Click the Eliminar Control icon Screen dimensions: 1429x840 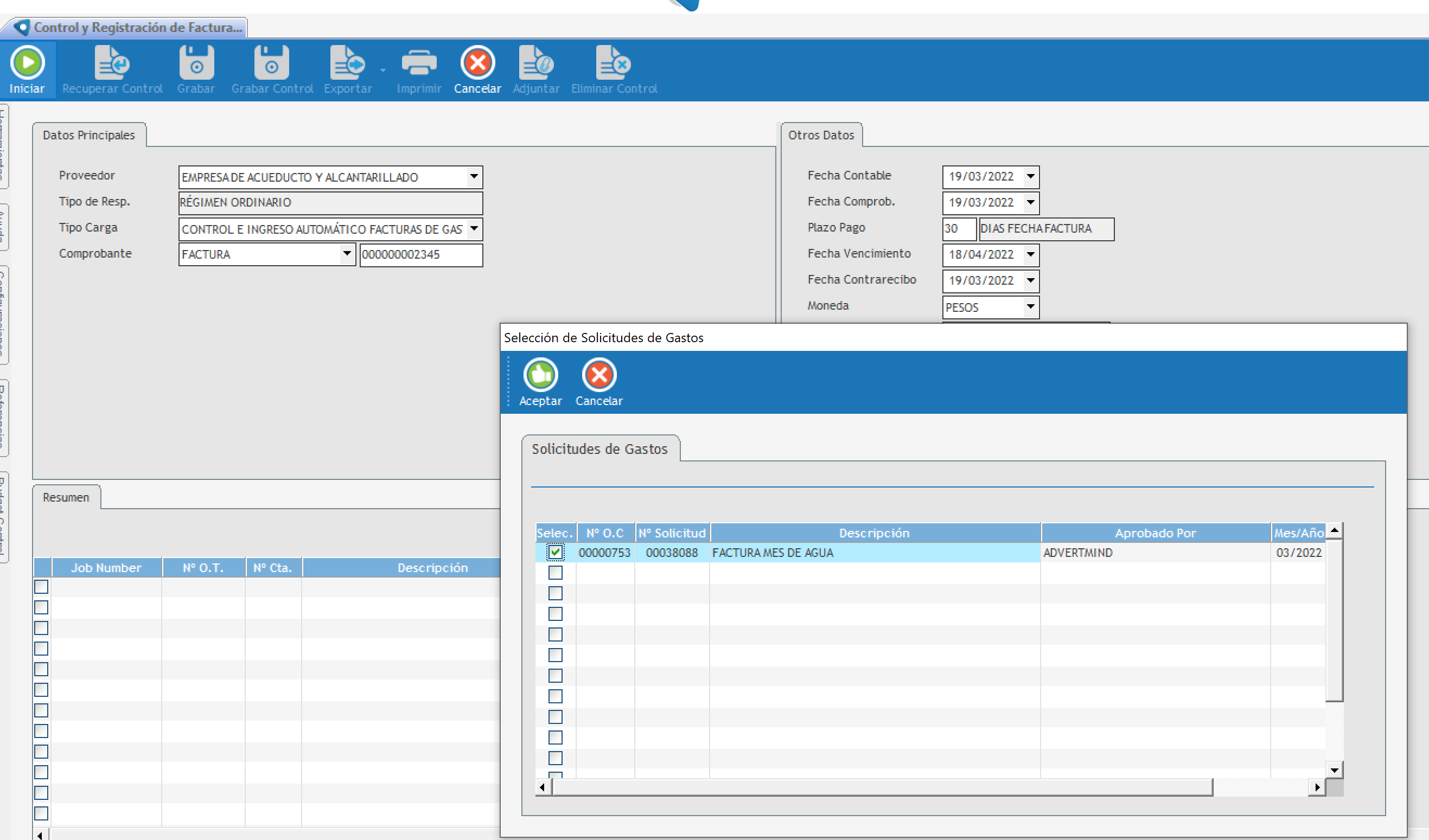click(x=614, y=63)
